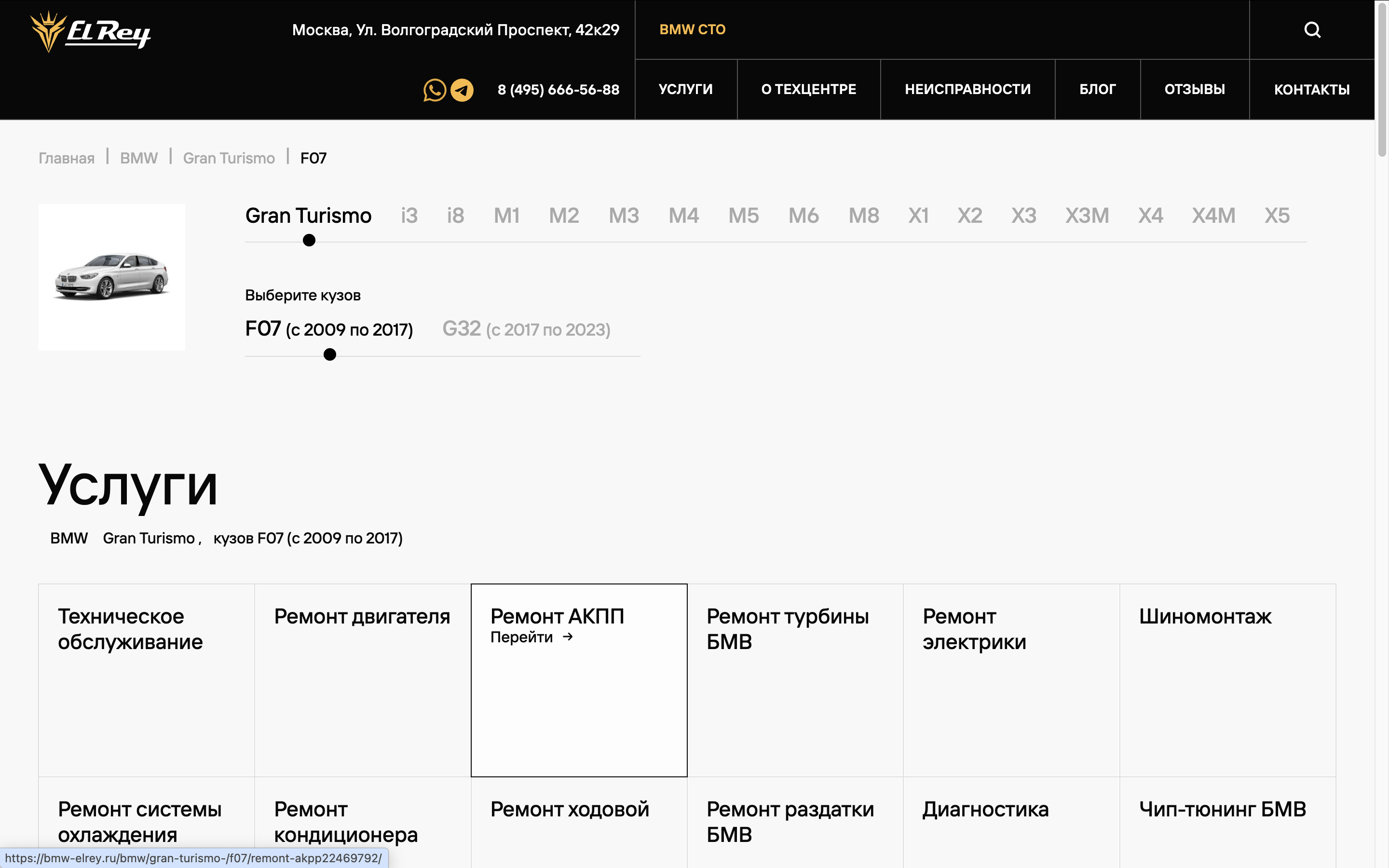Open the УСЛУГИ menu item

685,90
